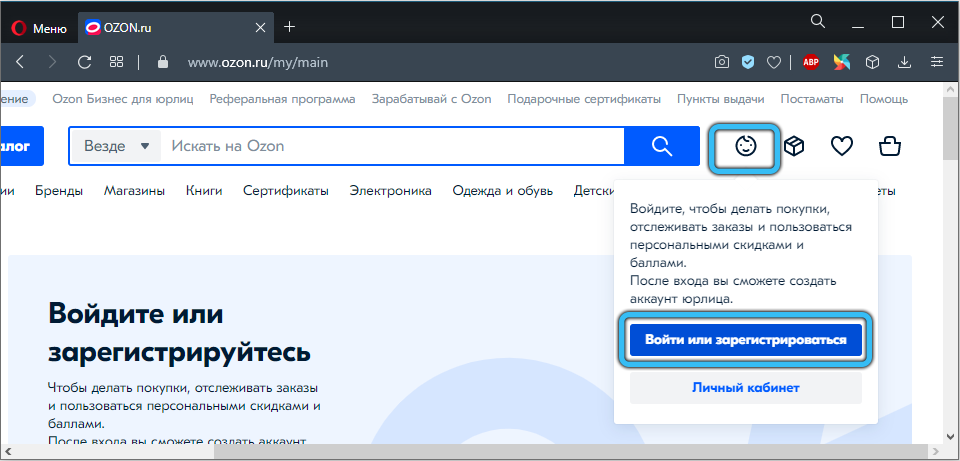Click Войти или зарегистрироваться button
This screenshot has height=461, width=960.
coord(746,340)
